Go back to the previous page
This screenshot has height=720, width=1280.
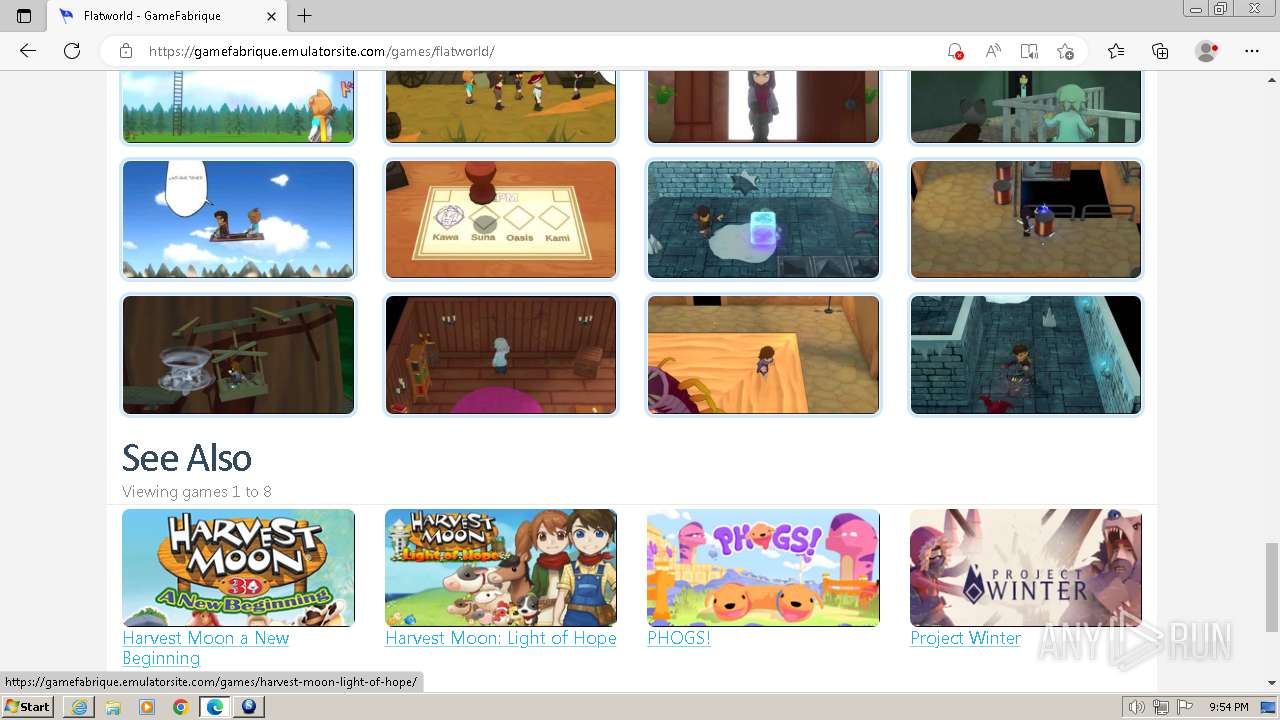point(28,51)
